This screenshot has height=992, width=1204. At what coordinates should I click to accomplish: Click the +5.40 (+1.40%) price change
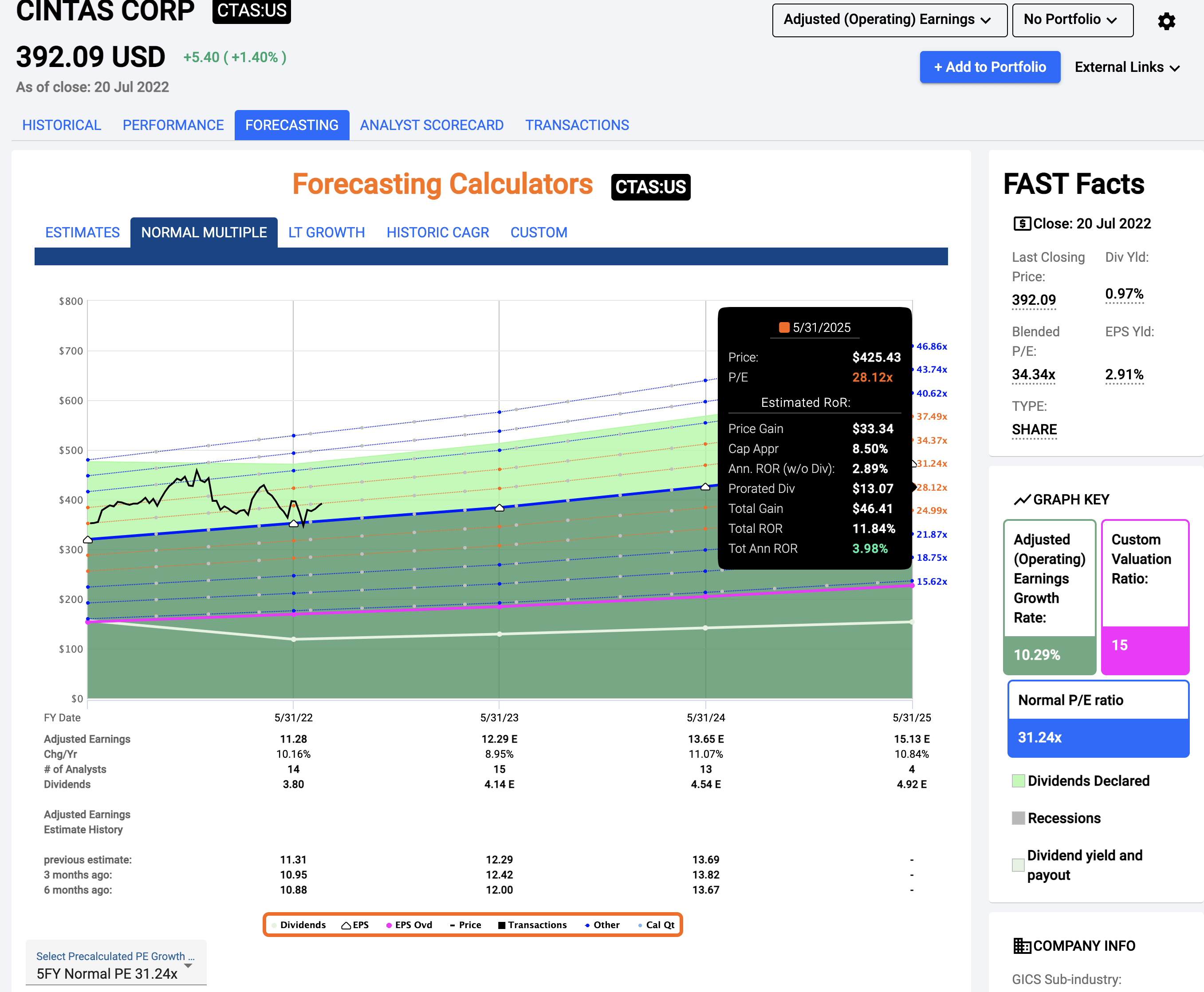tap(235, 57)
